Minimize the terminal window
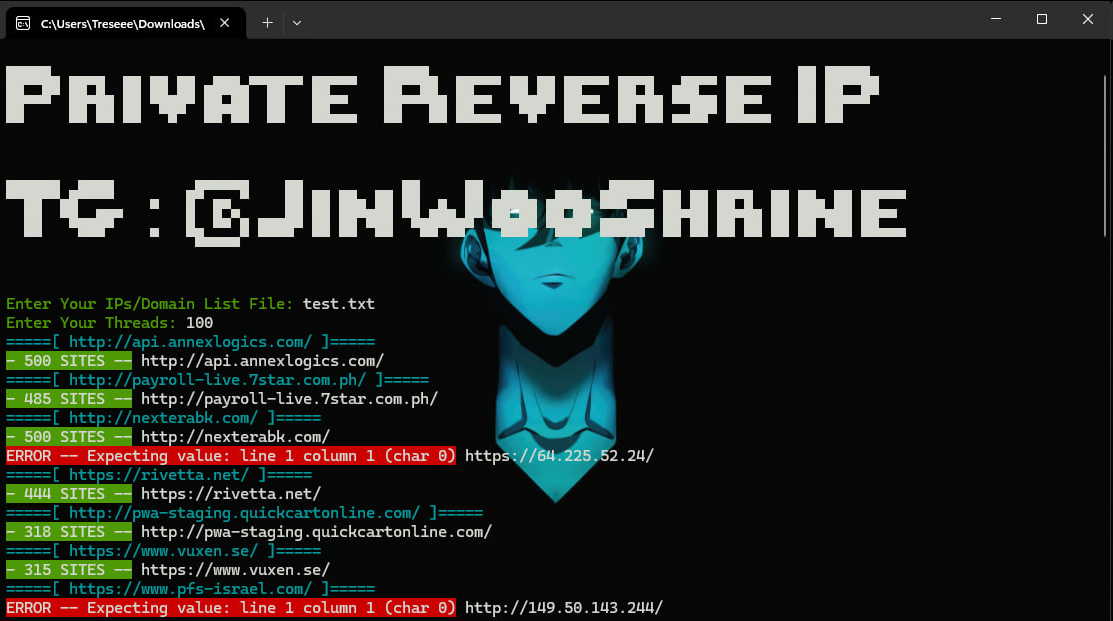Viewport: 1113px width, 621px height. [x=996, y=19]
